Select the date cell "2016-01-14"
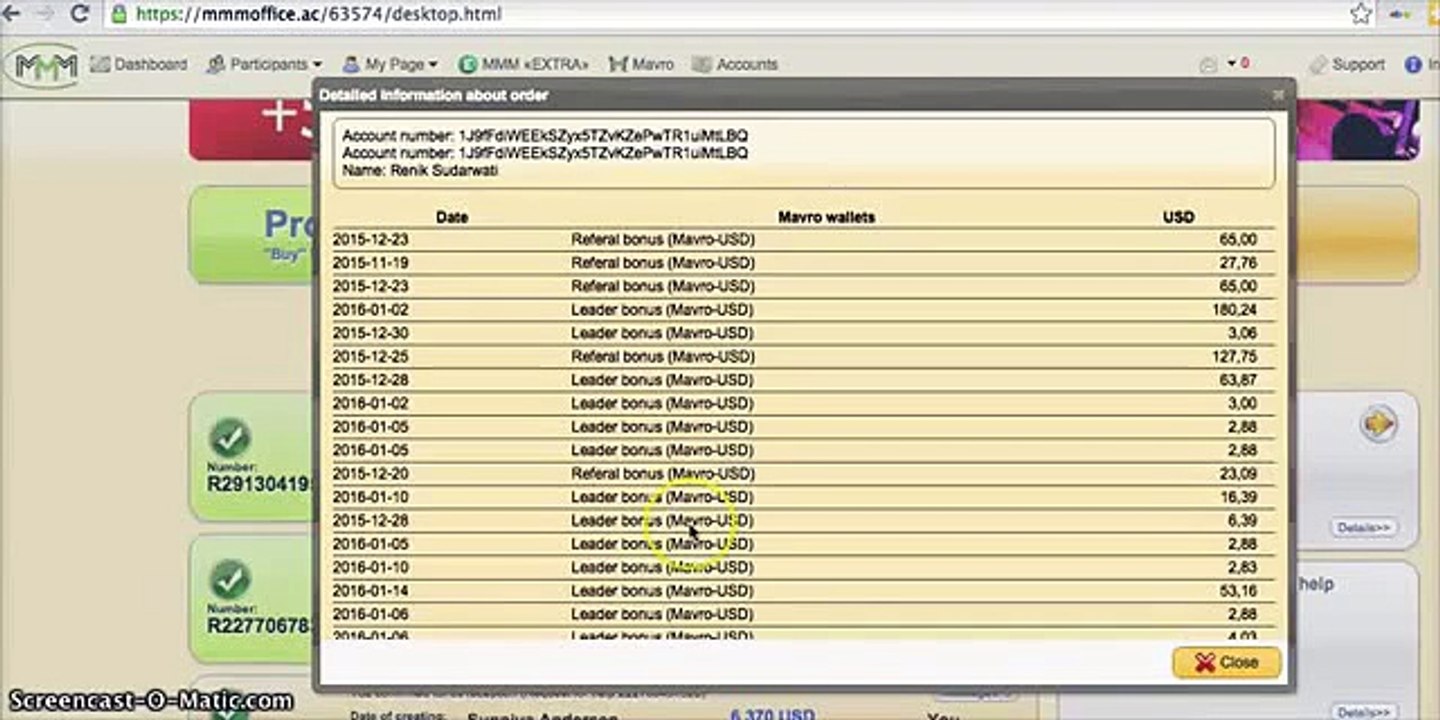 [x=370, y=590]
